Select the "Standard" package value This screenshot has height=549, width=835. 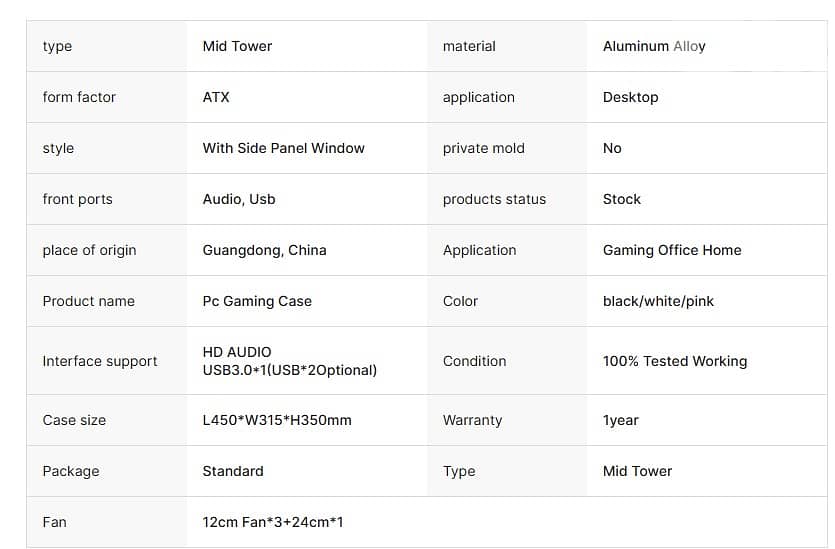(x=233, y=471)
